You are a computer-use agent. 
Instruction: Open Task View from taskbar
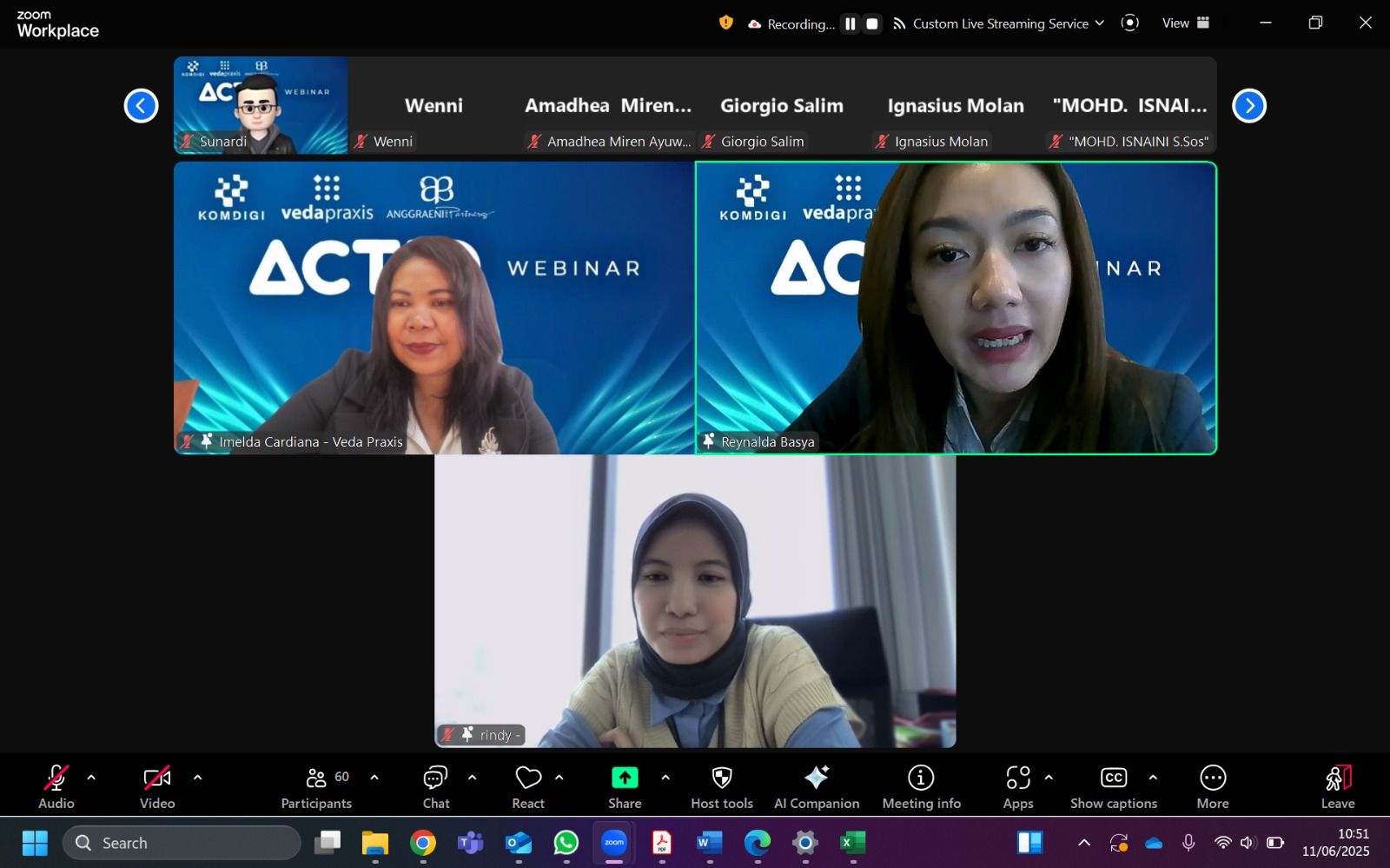328,843
